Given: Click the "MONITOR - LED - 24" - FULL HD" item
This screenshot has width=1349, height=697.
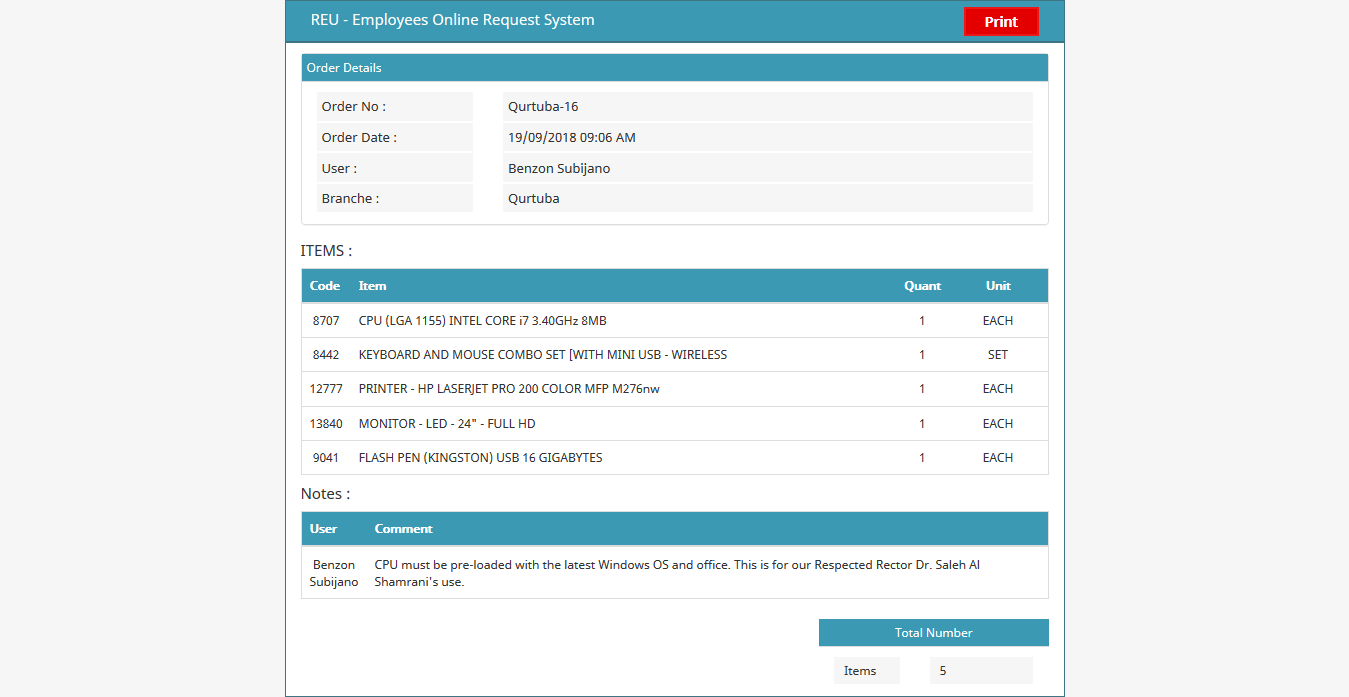Looking at the screenshot, I should 447,424.
